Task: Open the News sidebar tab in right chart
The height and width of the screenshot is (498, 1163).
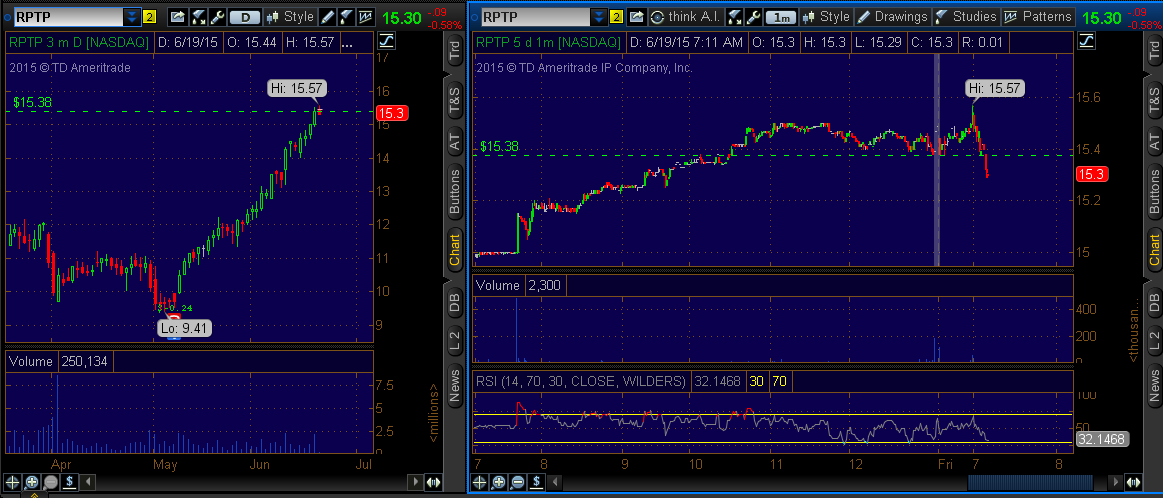Action: tap(1154, 384)
